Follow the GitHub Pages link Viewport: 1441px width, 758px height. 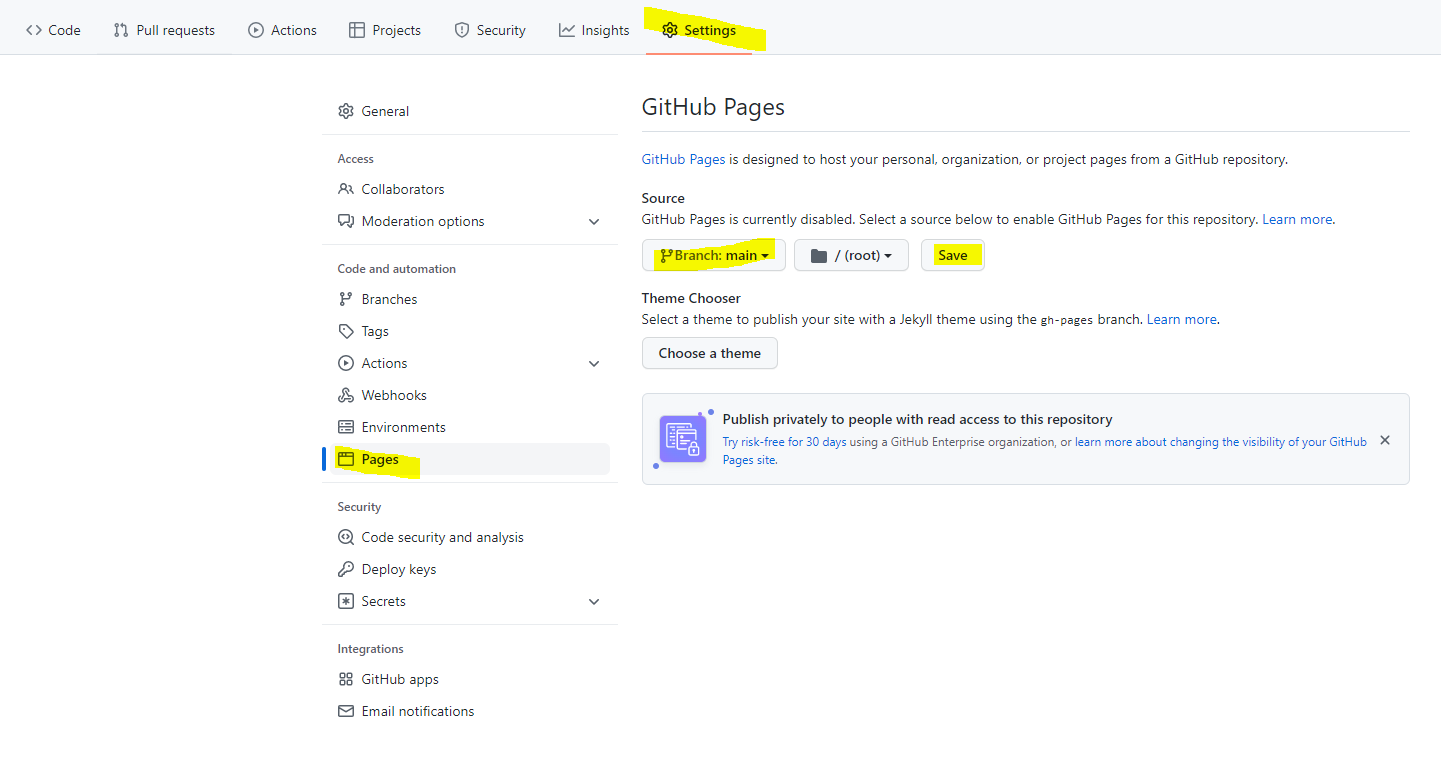click(x=683, y=159)
